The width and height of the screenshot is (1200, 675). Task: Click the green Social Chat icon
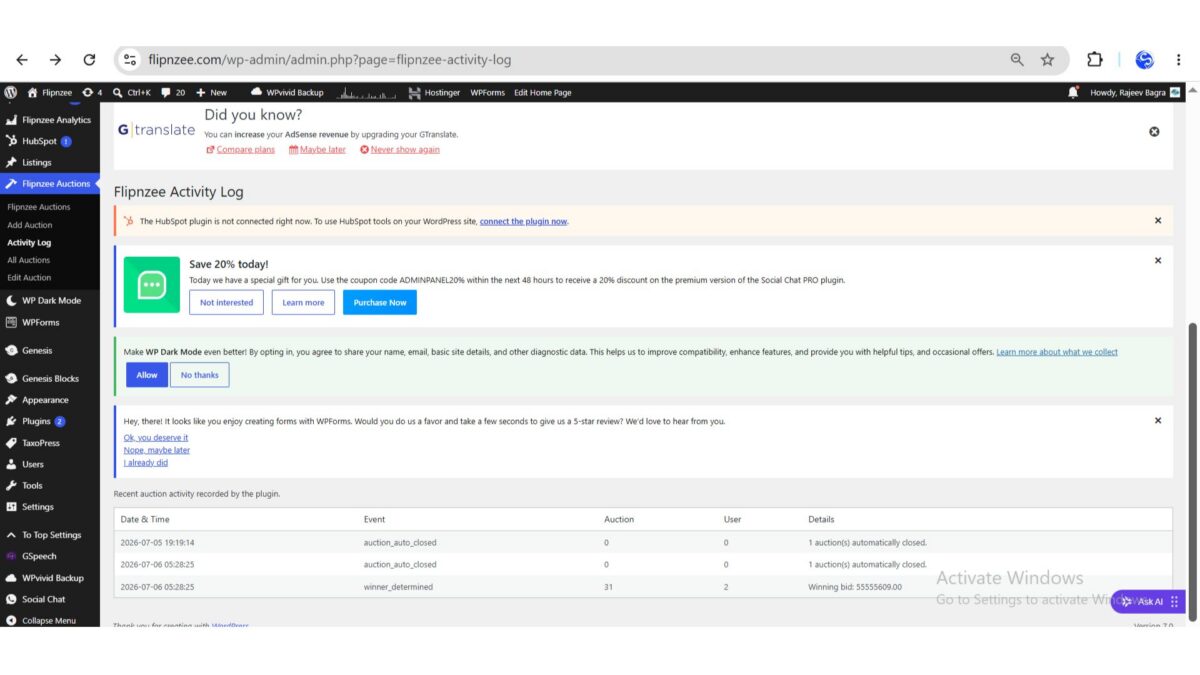pyautogui.click(x=152, y=284)
